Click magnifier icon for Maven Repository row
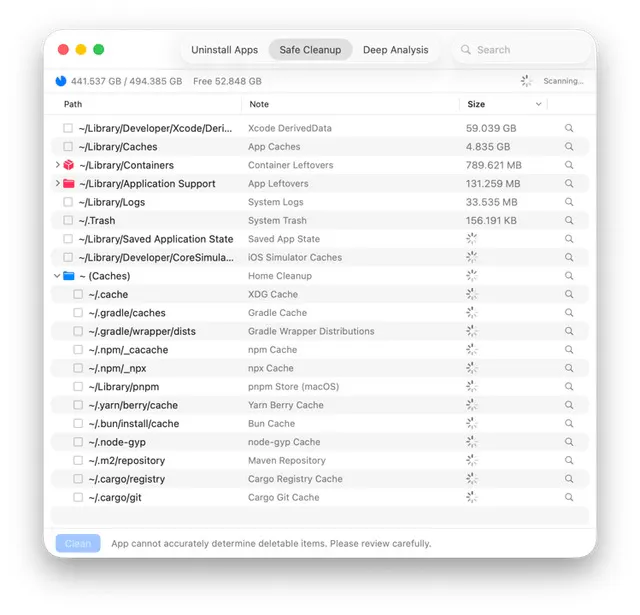640x615 pixels. (569, 460)
